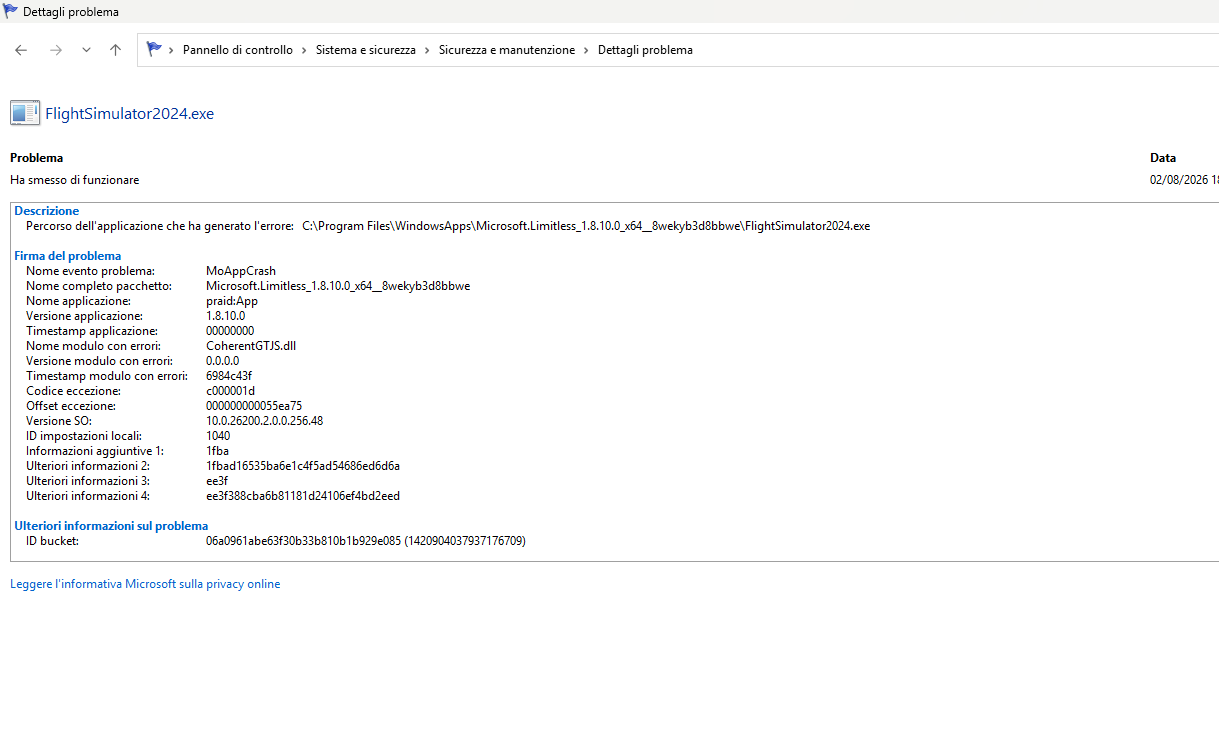Image resolution: width=1219 pixels, height=742 pixels.
Task: Click 'Ulteriori informazioni sul problema' heading
Action: [111, 526]
